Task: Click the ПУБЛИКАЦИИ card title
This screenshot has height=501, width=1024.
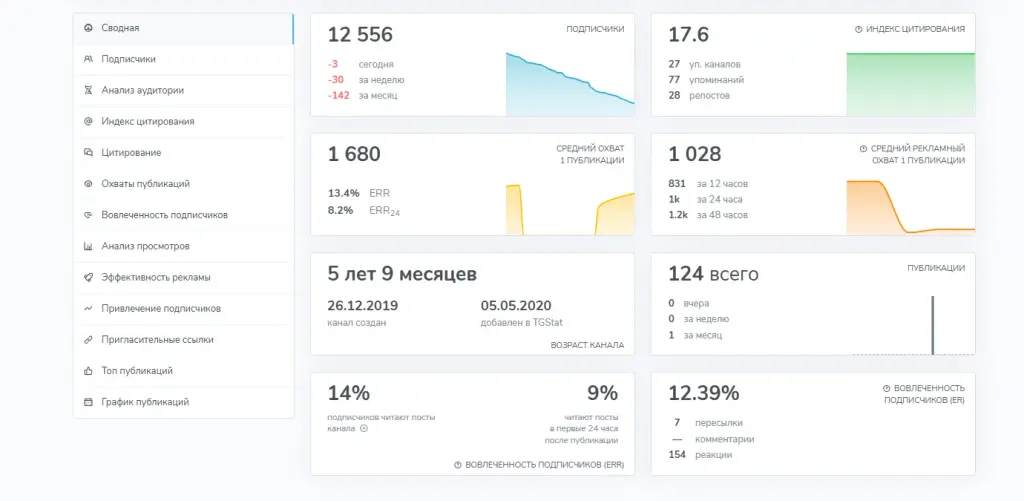Action: point(936,268)
